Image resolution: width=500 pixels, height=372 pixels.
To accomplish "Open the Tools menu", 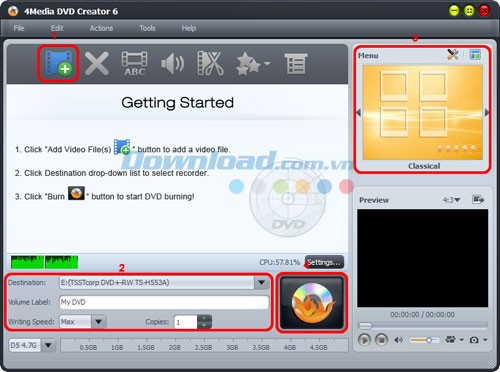I will 147,28.
